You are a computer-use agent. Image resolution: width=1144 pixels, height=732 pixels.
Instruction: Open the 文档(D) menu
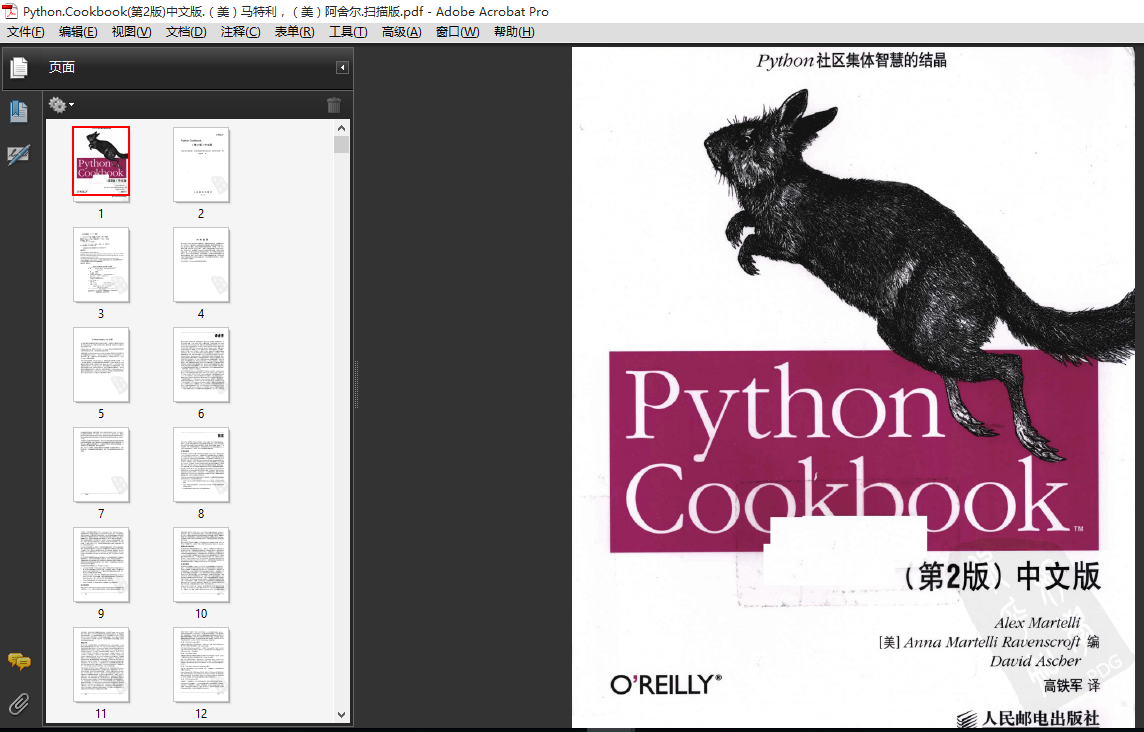click(186, 31)
